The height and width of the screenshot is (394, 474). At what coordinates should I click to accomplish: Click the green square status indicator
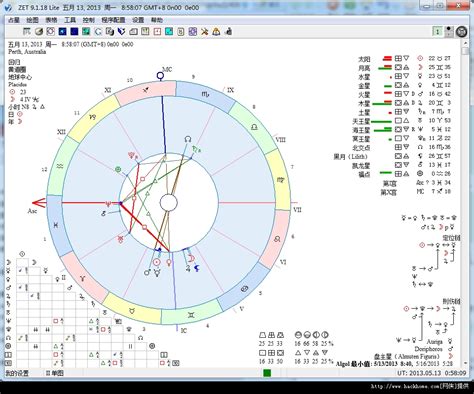[267, 373]
